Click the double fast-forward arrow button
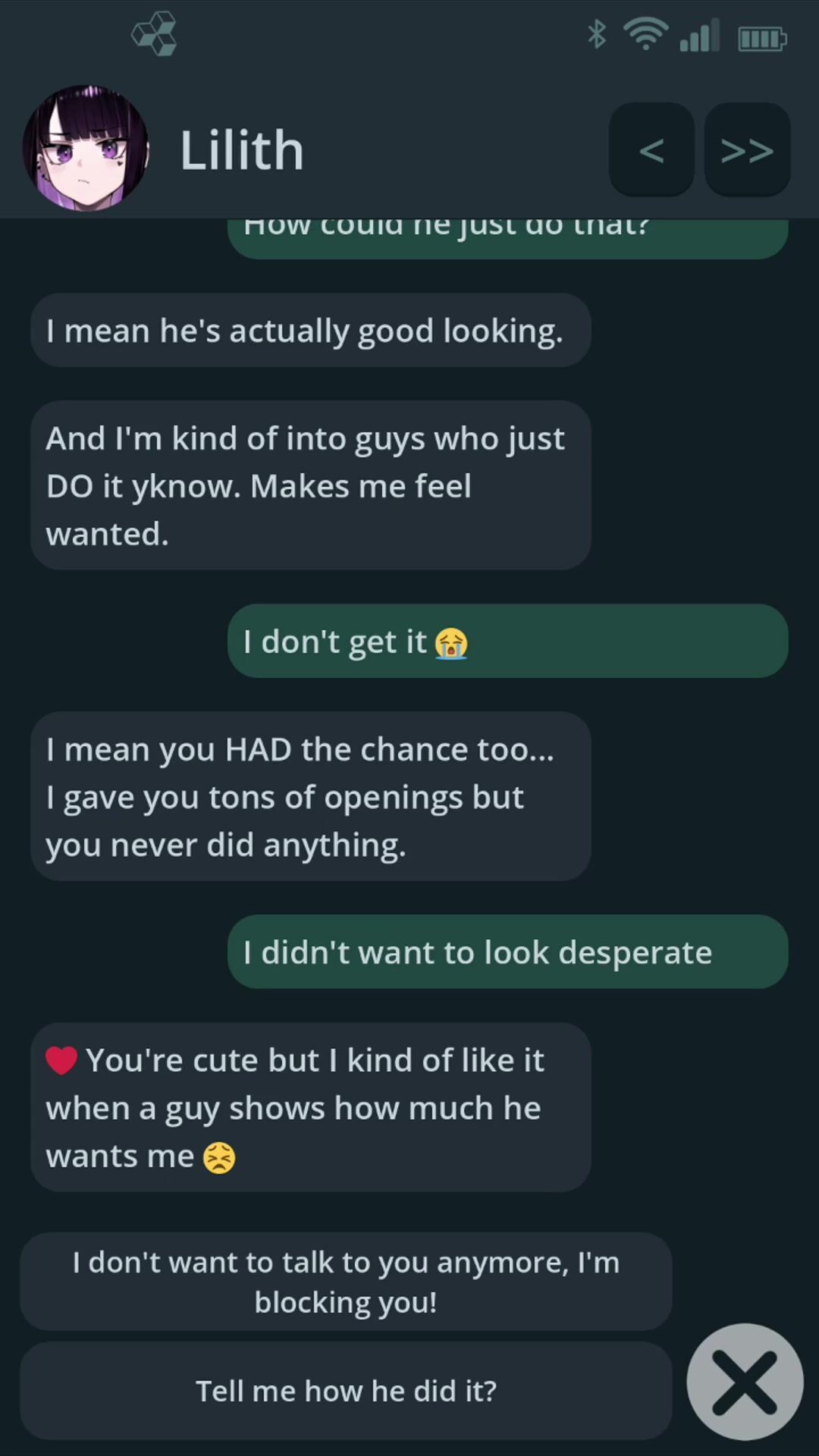This screenshot has height=1456, width=819. [747, 150]
